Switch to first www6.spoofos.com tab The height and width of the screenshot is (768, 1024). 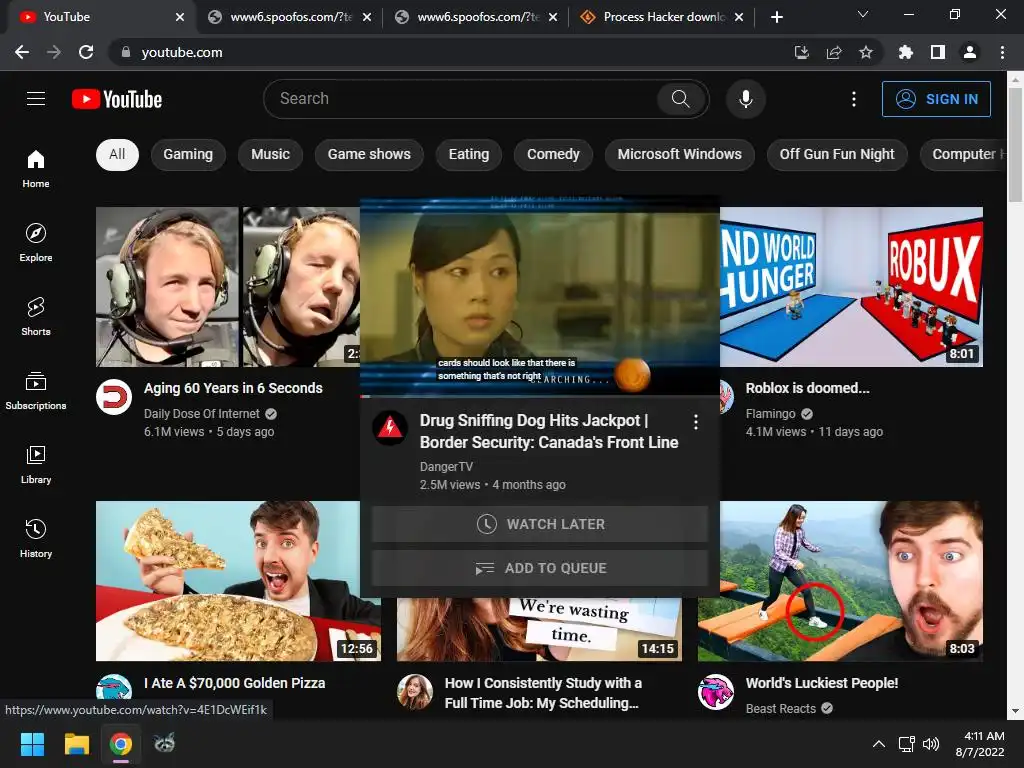click(x=287, y=17)
